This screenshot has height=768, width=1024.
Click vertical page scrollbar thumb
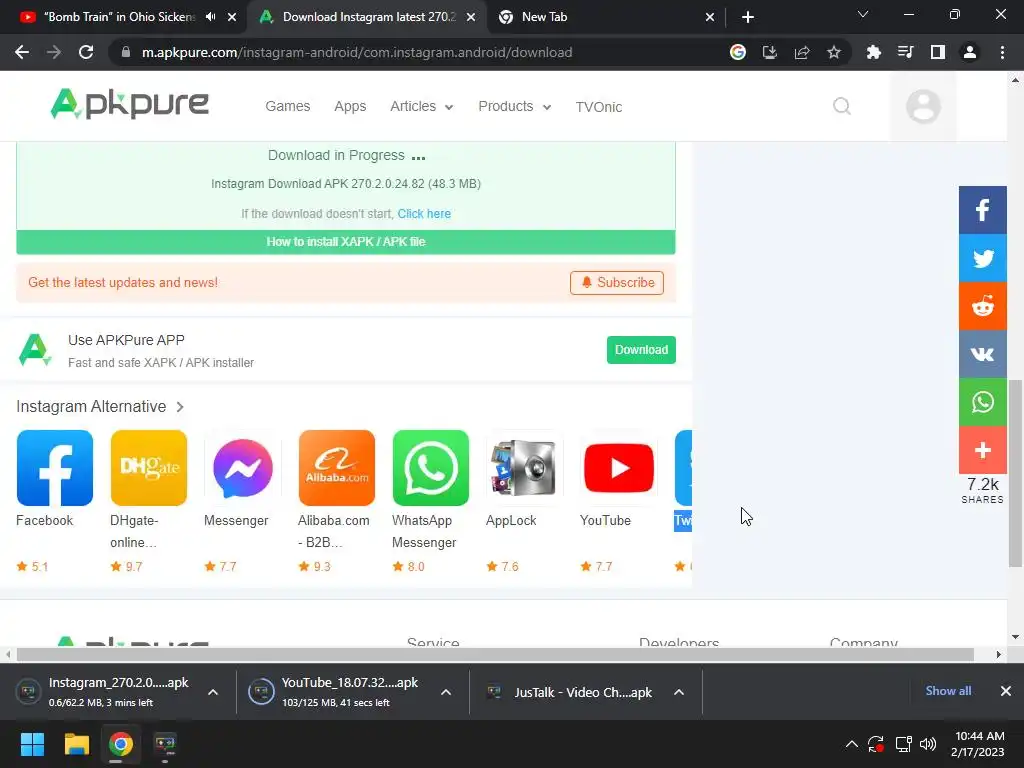(x=1016, y=473)
